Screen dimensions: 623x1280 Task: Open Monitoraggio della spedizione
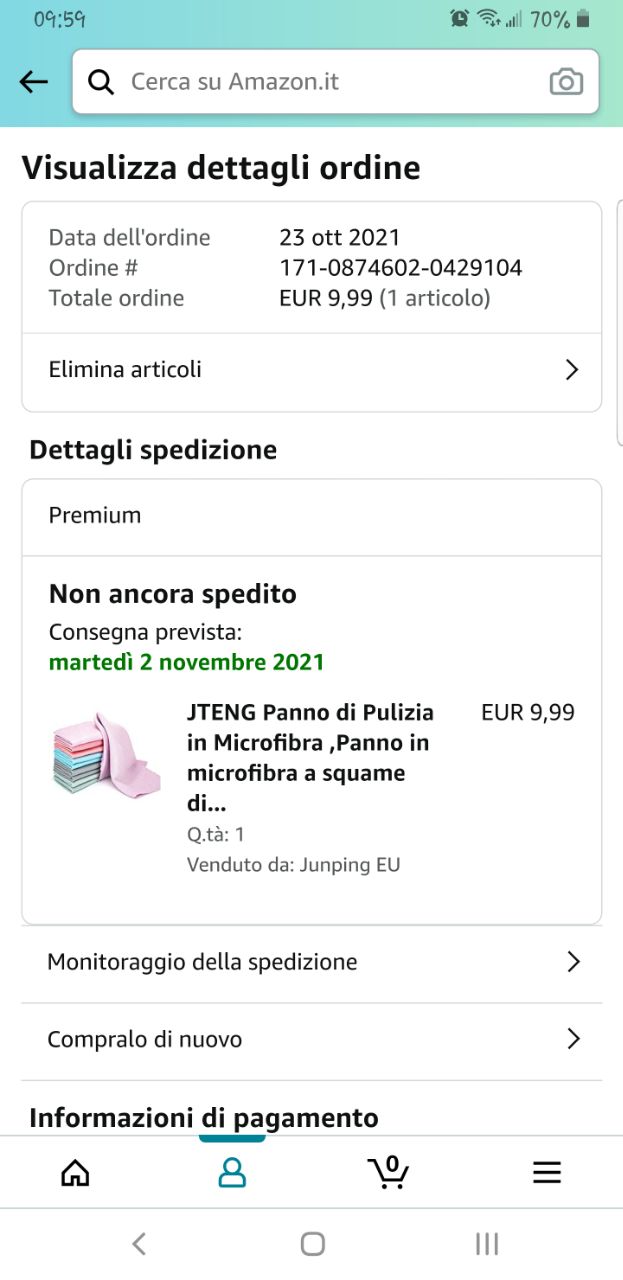(x=202, y=962)
